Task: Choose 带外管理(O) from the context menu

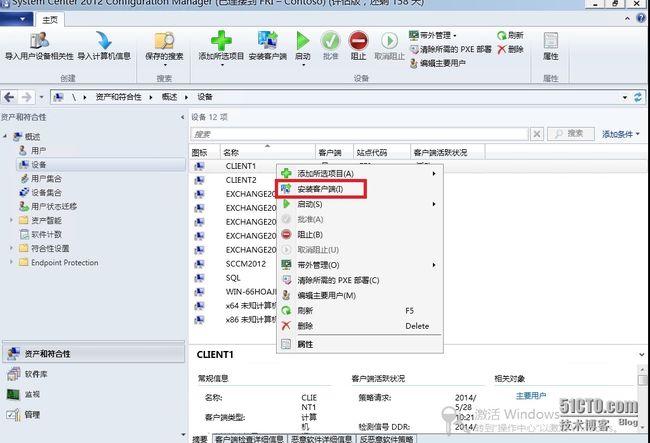Action: 359,265
